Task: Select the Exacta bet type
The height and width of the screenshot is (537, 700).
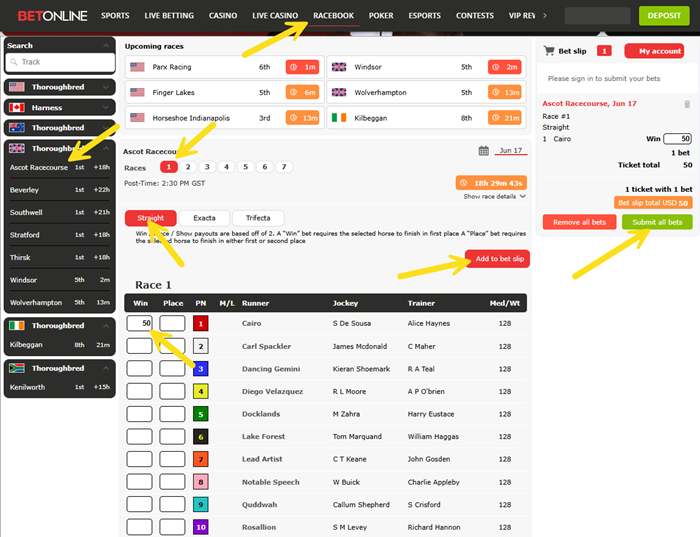Action: pyautogui.click(x=203, y=218)
